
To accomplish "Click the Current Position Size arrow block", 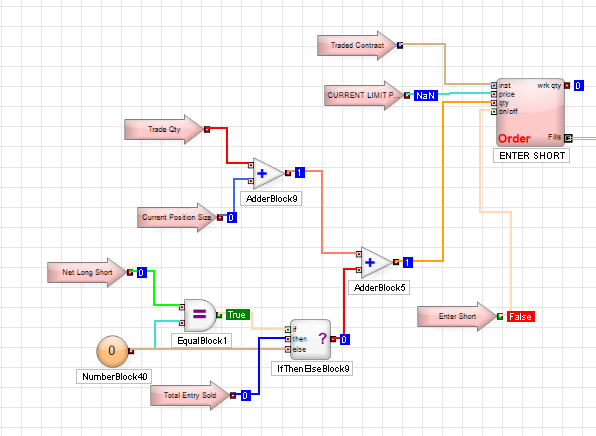I will 177,217.
